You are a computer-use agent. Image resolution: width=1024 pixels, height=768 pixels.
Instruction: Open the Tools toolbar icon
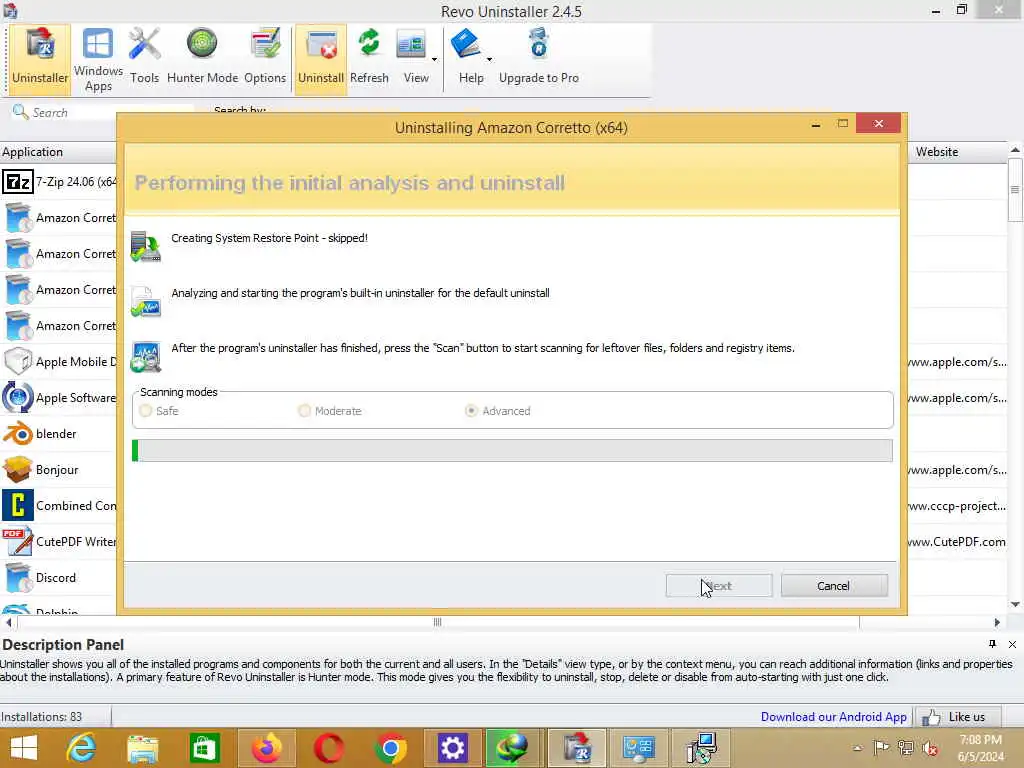(144, 57)
